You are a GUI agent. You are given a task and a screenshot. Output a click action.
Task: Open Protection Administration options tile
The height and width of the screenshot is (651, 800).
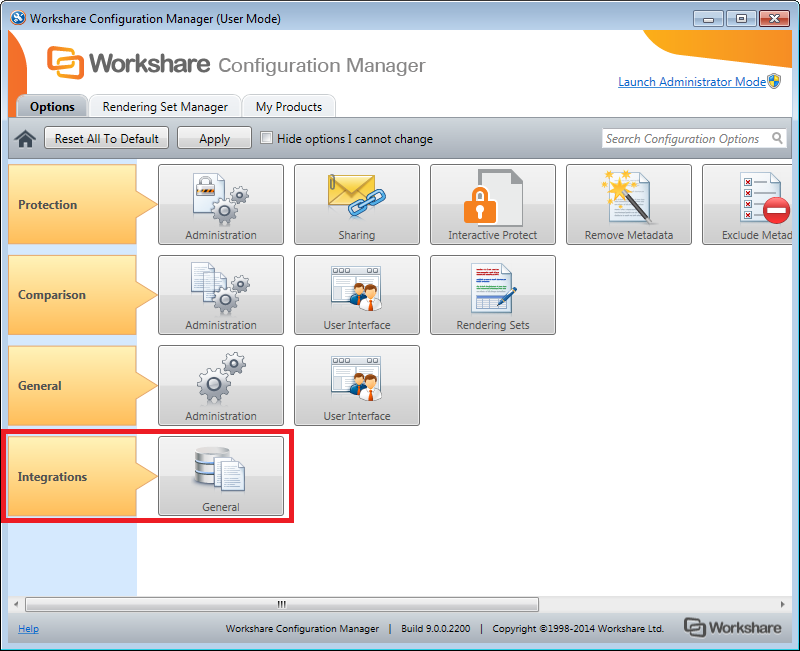coord(221,205)
